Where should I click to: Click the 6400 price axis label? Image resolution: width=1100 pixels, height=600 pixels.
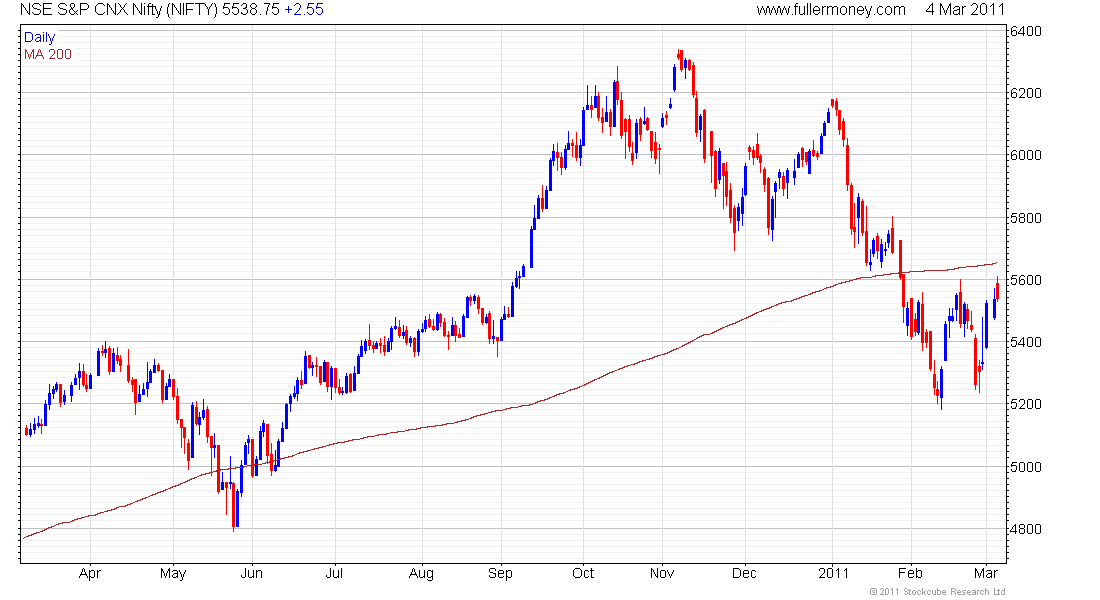1026,31
